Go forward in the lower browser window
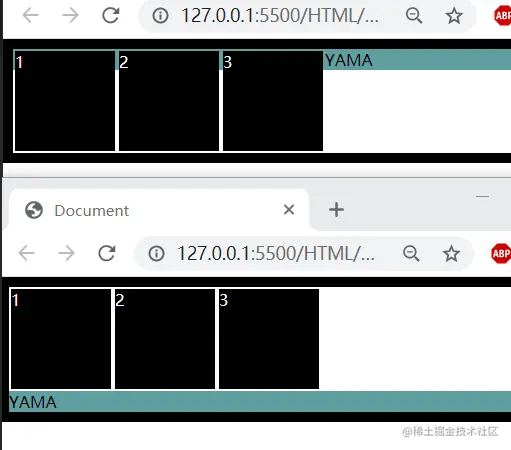This screenshot has width=511, height=450. [x=67, y=253]
